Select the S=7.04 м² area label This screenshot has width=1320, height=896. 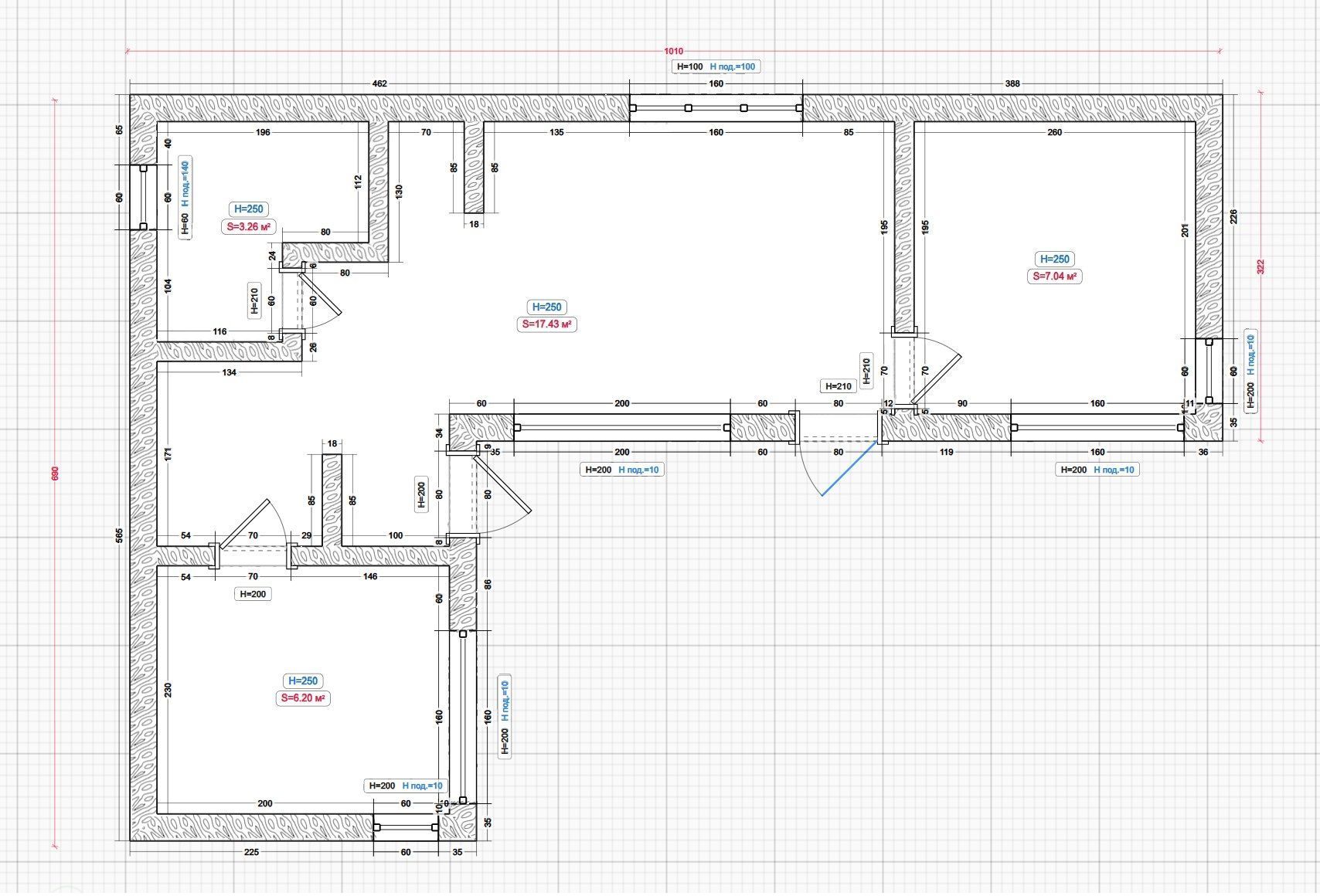tap(1054, 277)
